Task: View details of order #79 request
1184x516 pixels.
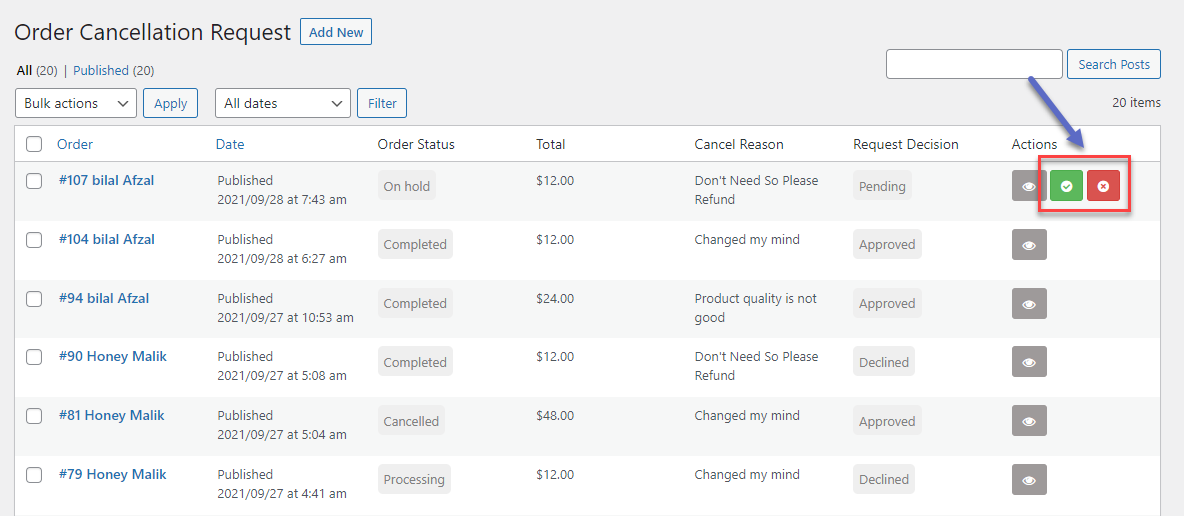Action: 1029,480
